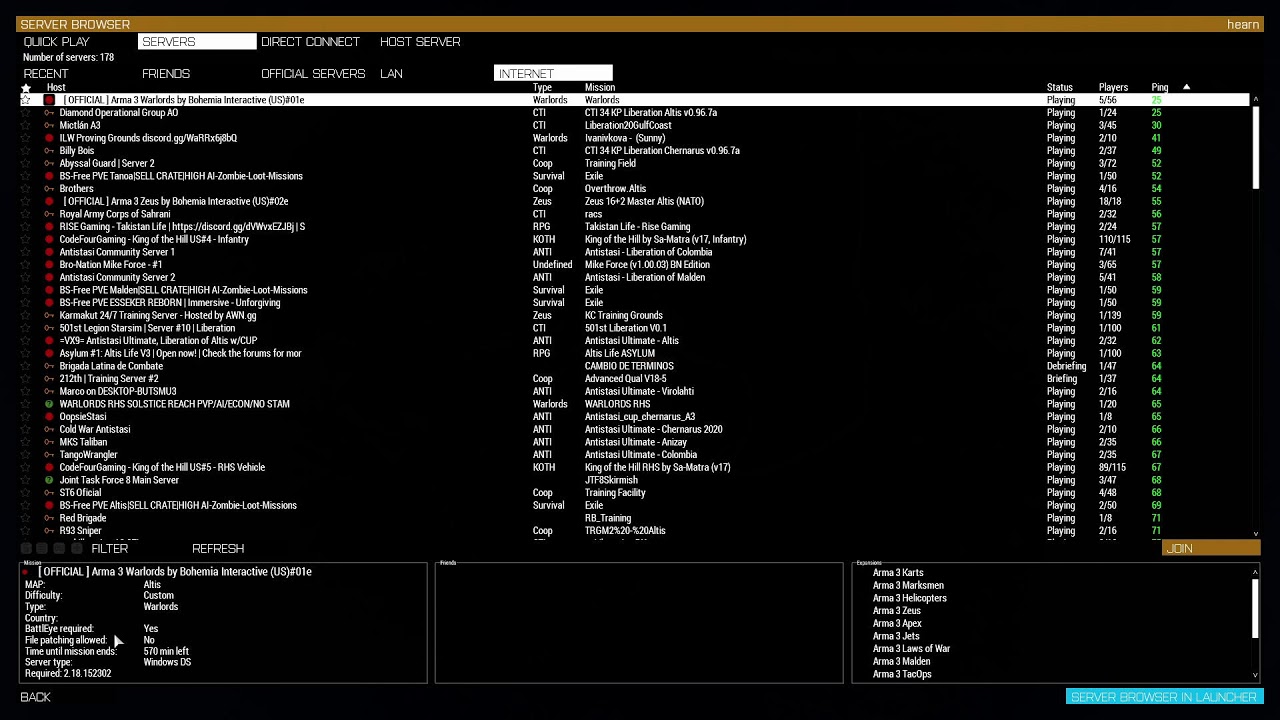1280x720 pixels.
Task: Toggle favorite star for Abyssal Guard Server 2
Action: tap(26, 163)
